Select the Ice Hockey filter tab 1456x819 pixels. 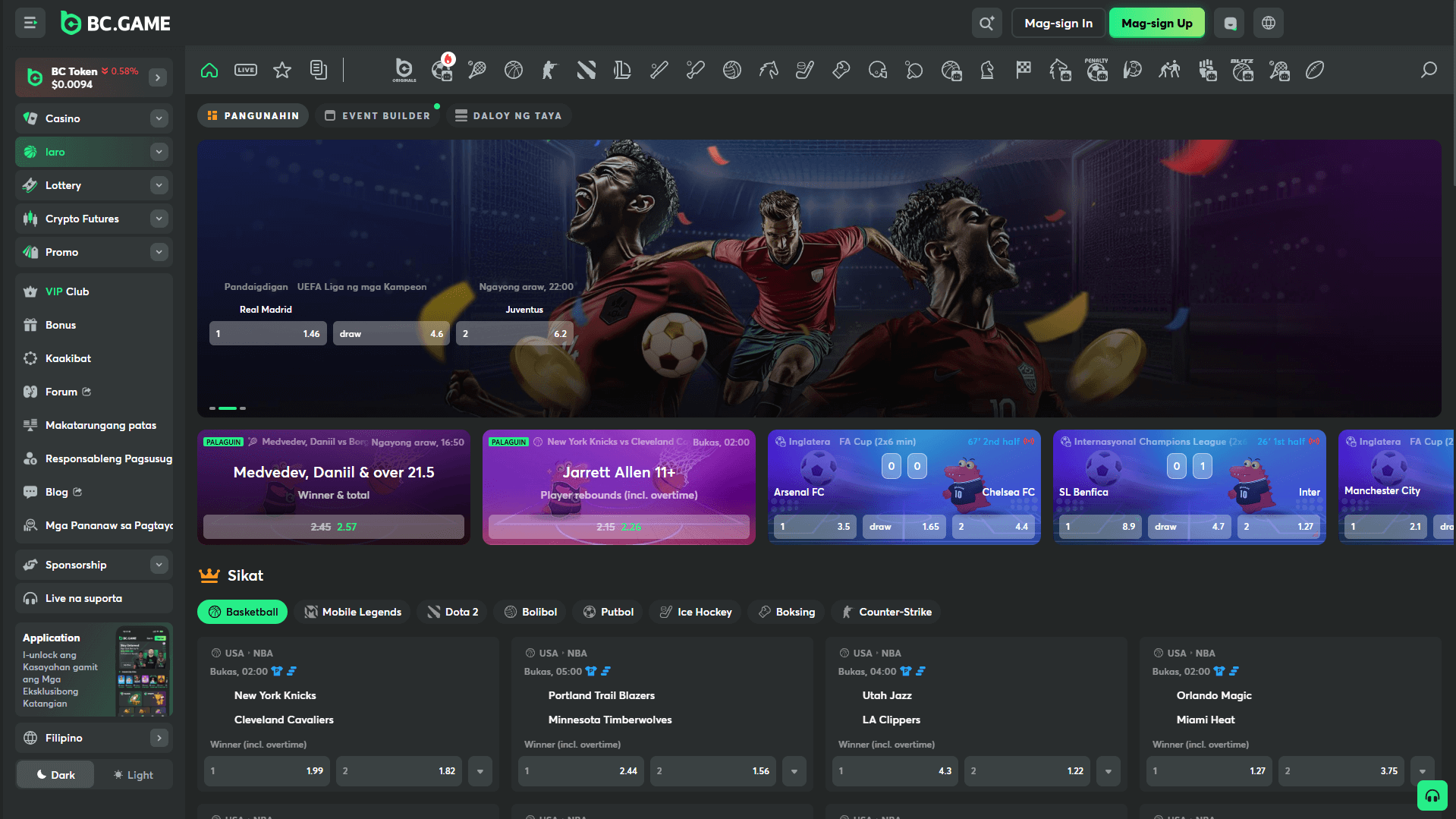click(695, 612)
